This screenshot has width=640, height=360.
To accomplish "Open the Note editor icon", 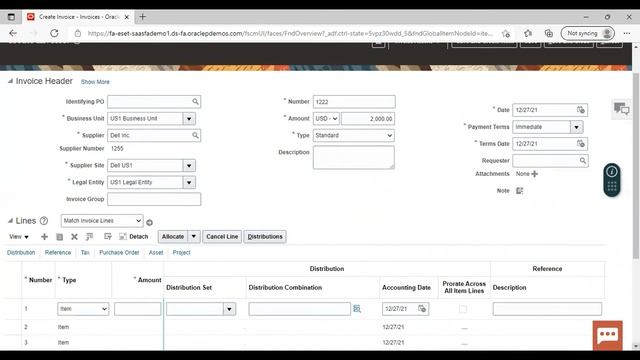I will [x=520, y=191].
